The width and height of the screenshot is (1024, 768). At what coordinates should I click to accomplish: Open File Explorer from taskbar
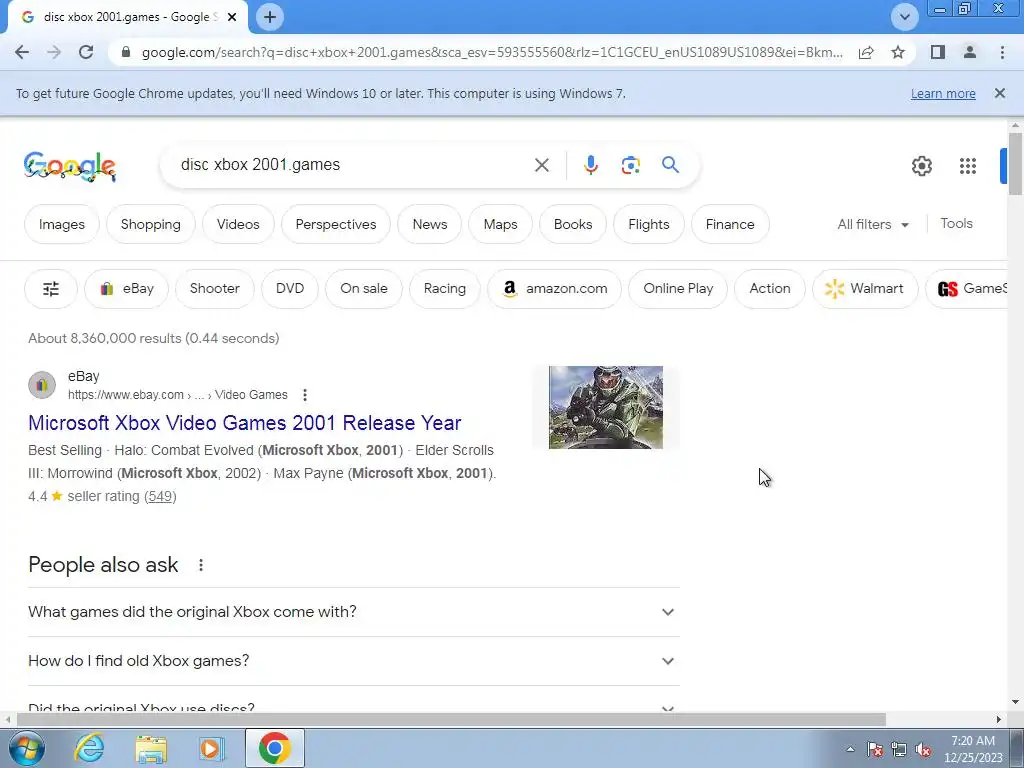(x=151, y=748)
